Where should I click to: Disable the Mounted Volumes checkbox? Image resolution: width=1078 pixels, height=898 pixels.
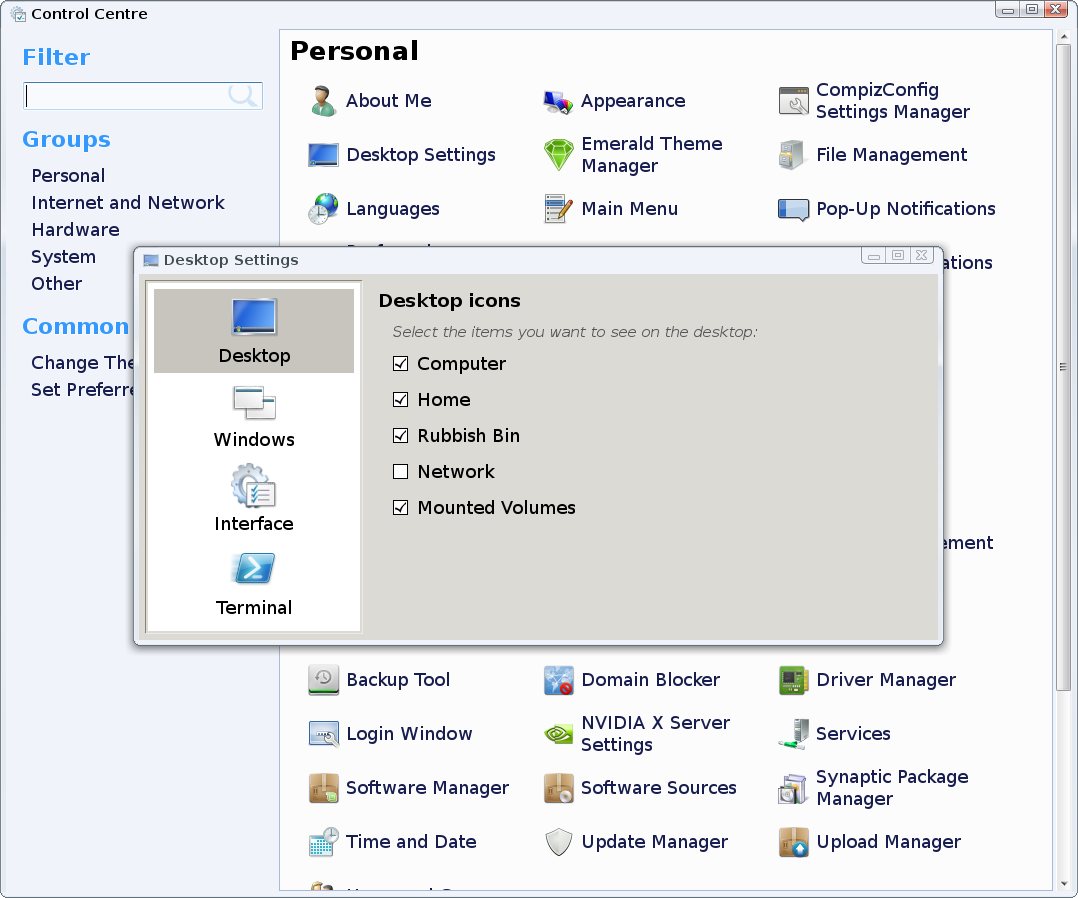400,507
